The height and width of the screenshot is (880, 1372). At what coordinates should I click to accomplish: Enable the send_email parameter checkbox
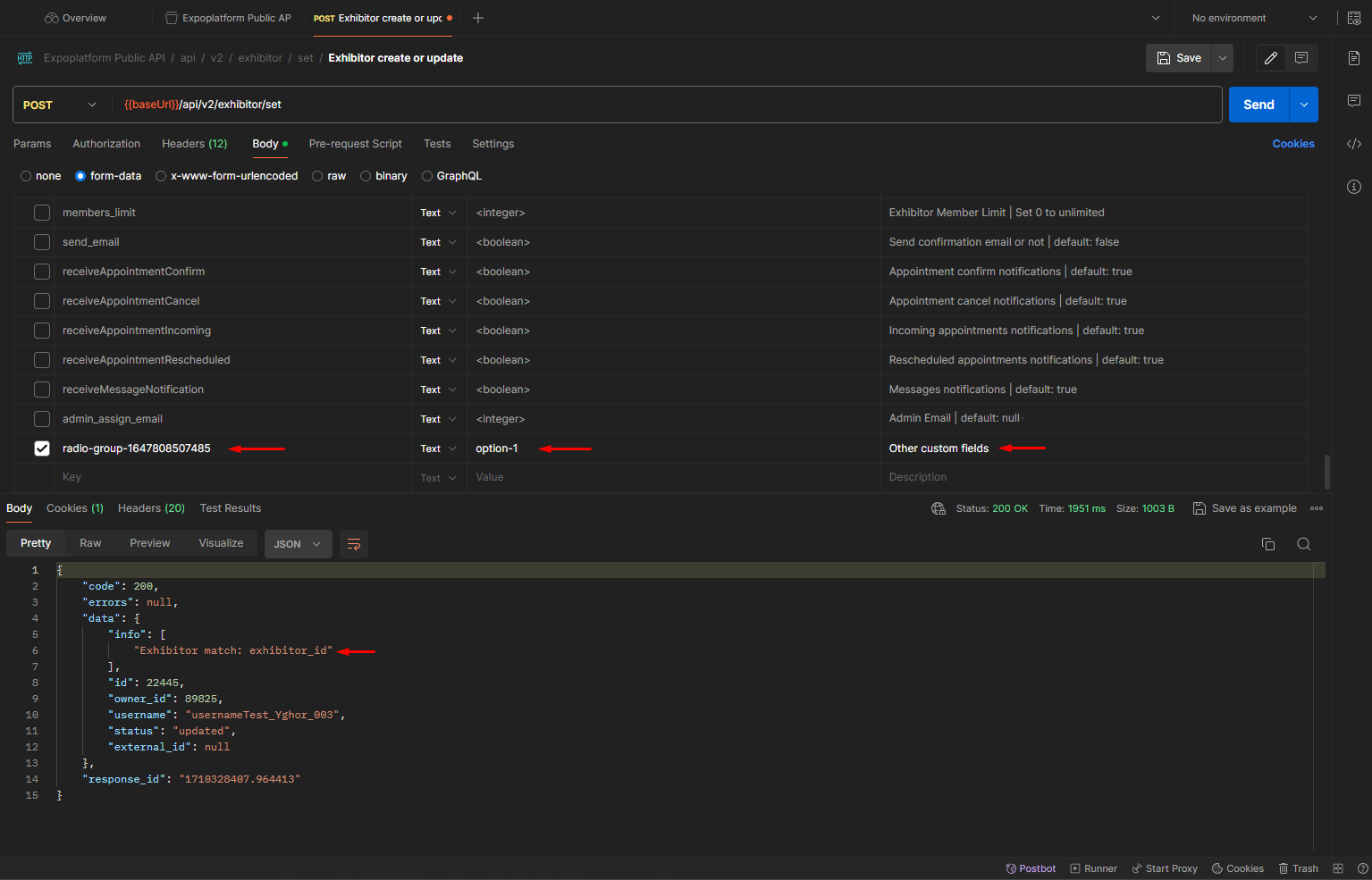[x=42, y=242]
